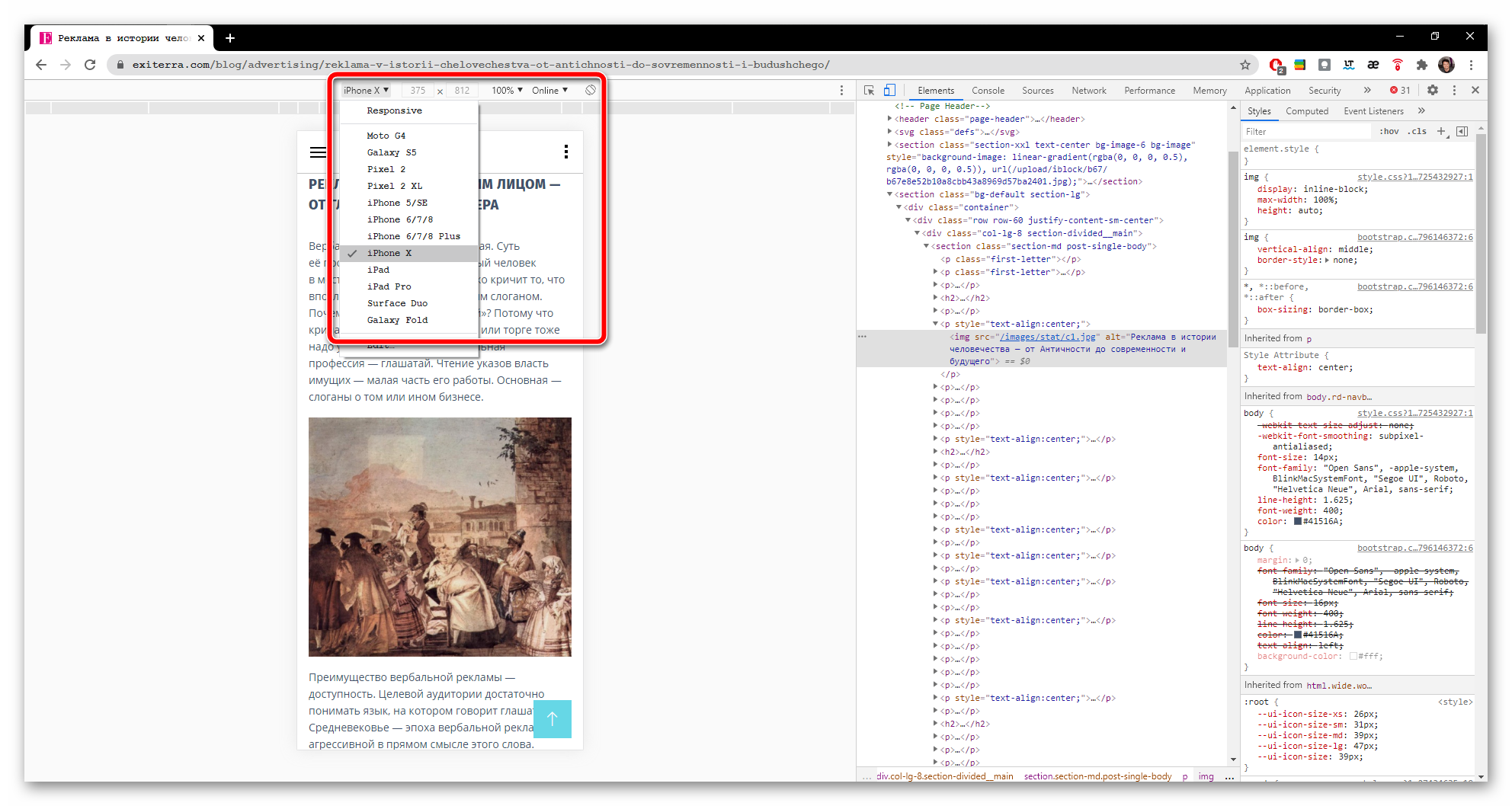Collapse section bg-default section-lg node
Image resolution: width=1512 pixels, height=806 pixels.
tap(889, 194)
